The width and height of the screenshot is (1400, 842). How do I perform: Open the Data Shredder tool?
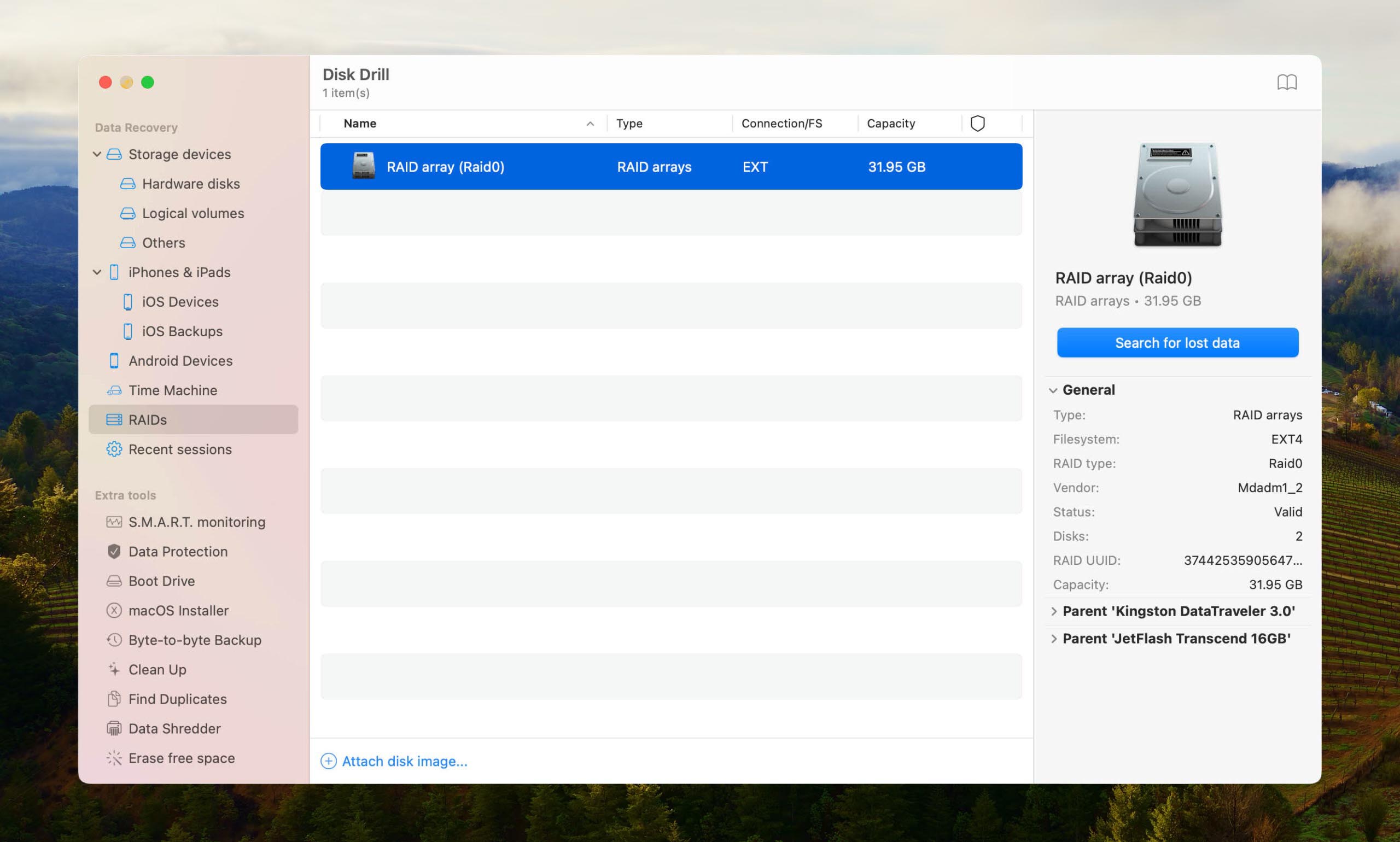click(174, 728)
